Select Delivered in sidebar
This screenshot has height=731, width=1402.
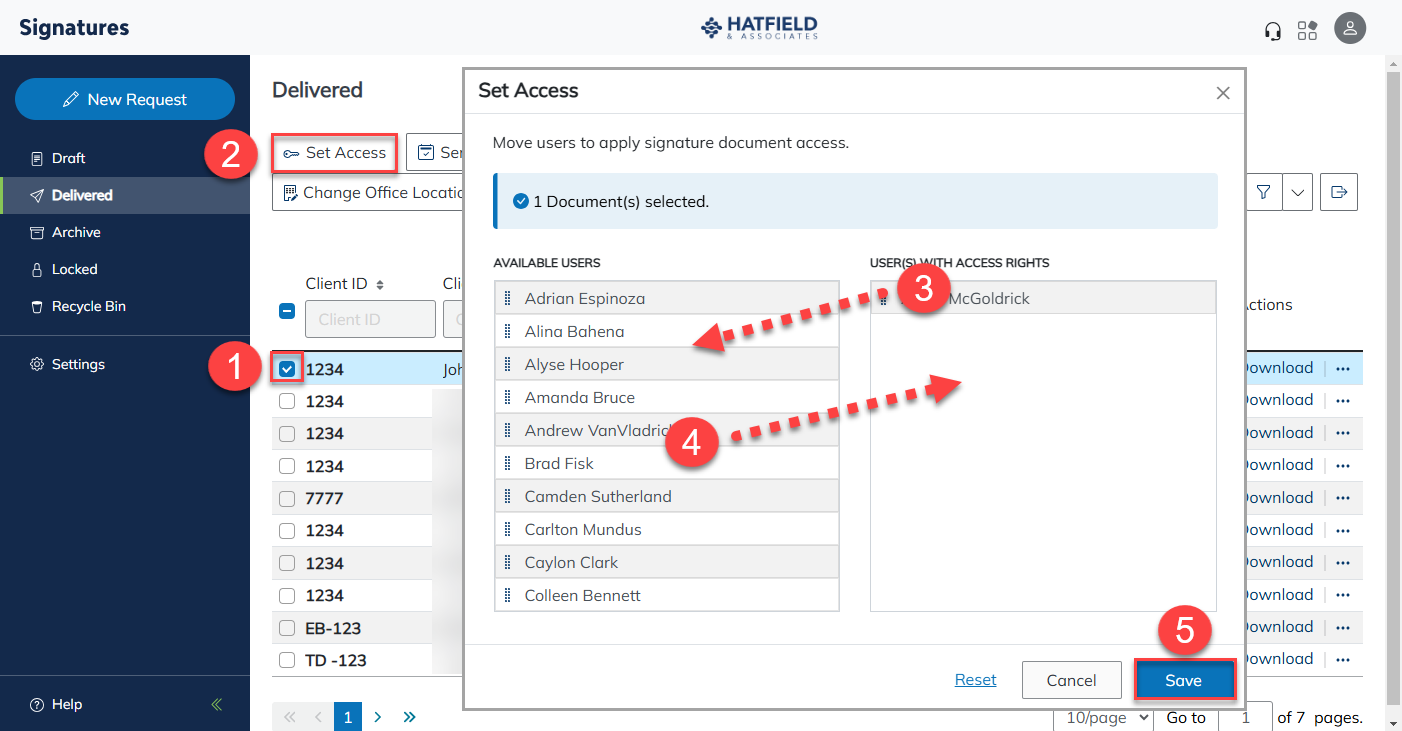point(125,195)
